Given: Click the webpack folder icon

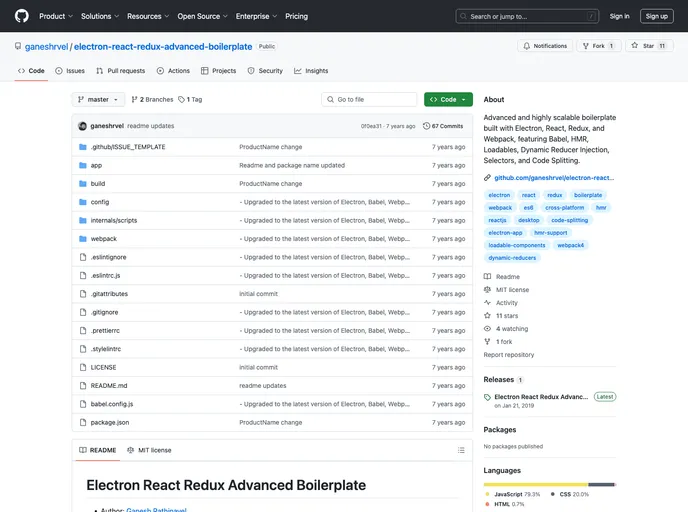Looking at the screenshot, I should 82,239.
